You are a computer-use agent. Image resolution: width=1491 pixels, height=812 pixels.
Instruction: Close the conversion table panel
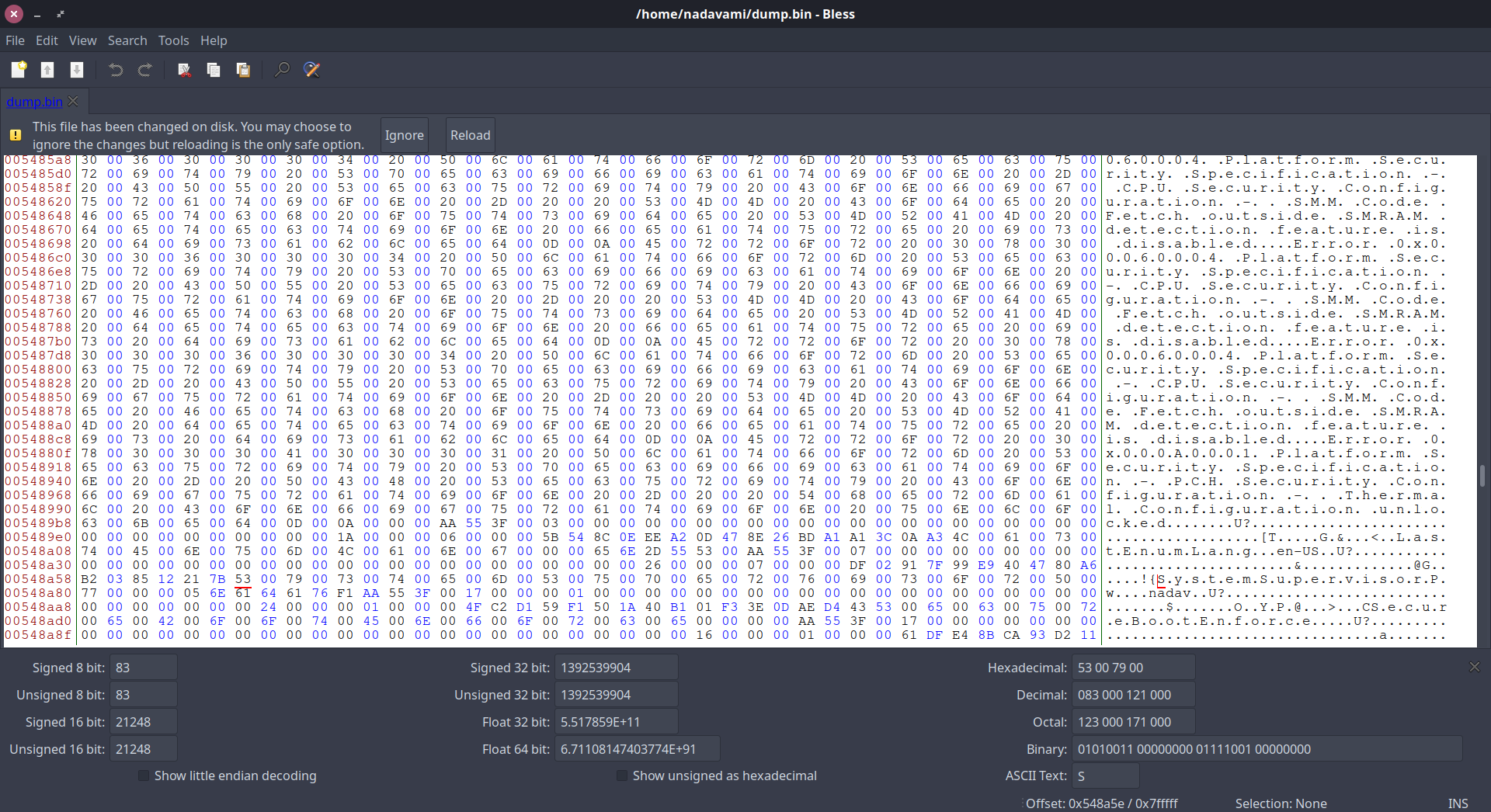point(1474,667)
